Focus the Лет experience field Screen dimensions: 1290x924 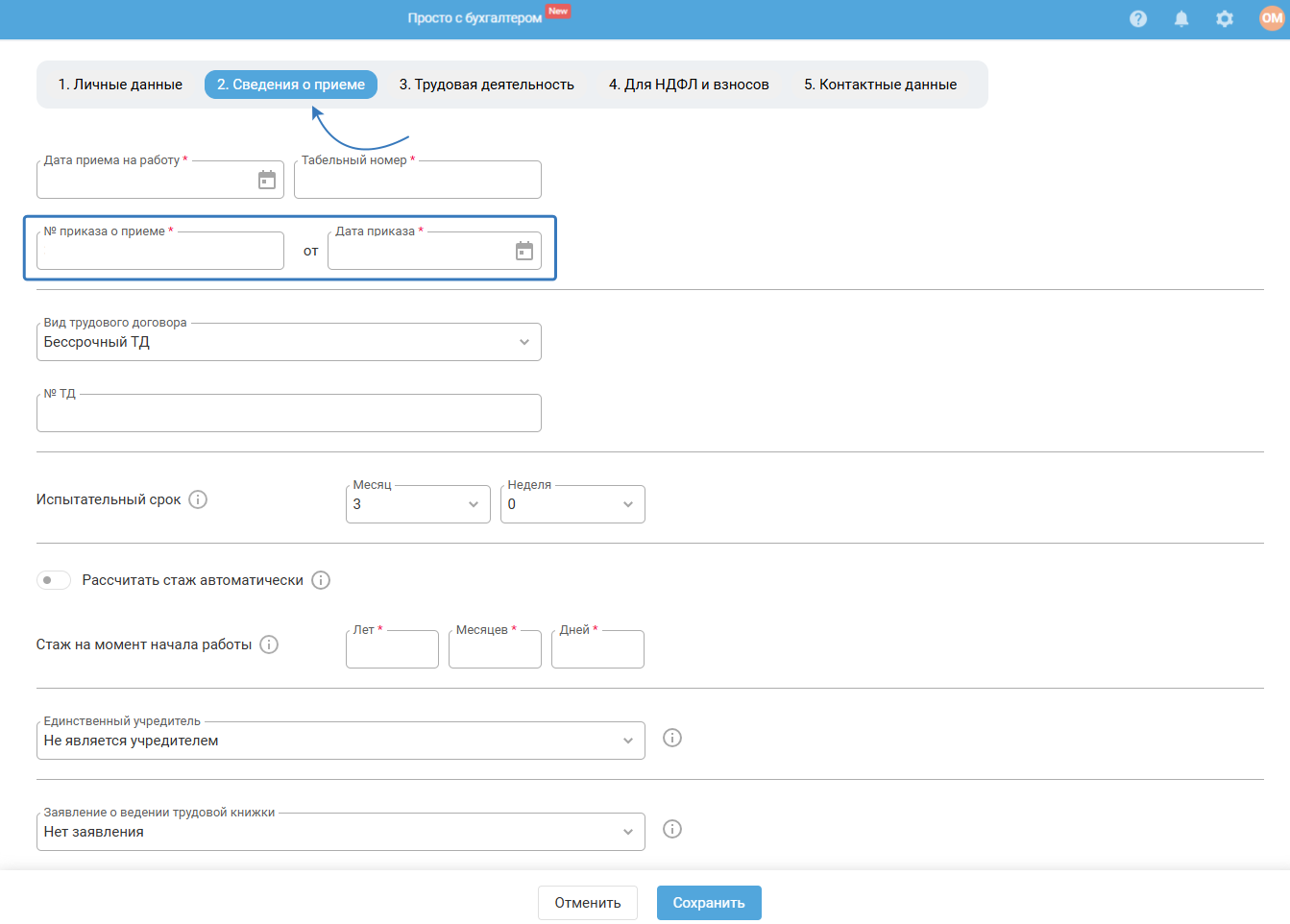click(392, 649)
